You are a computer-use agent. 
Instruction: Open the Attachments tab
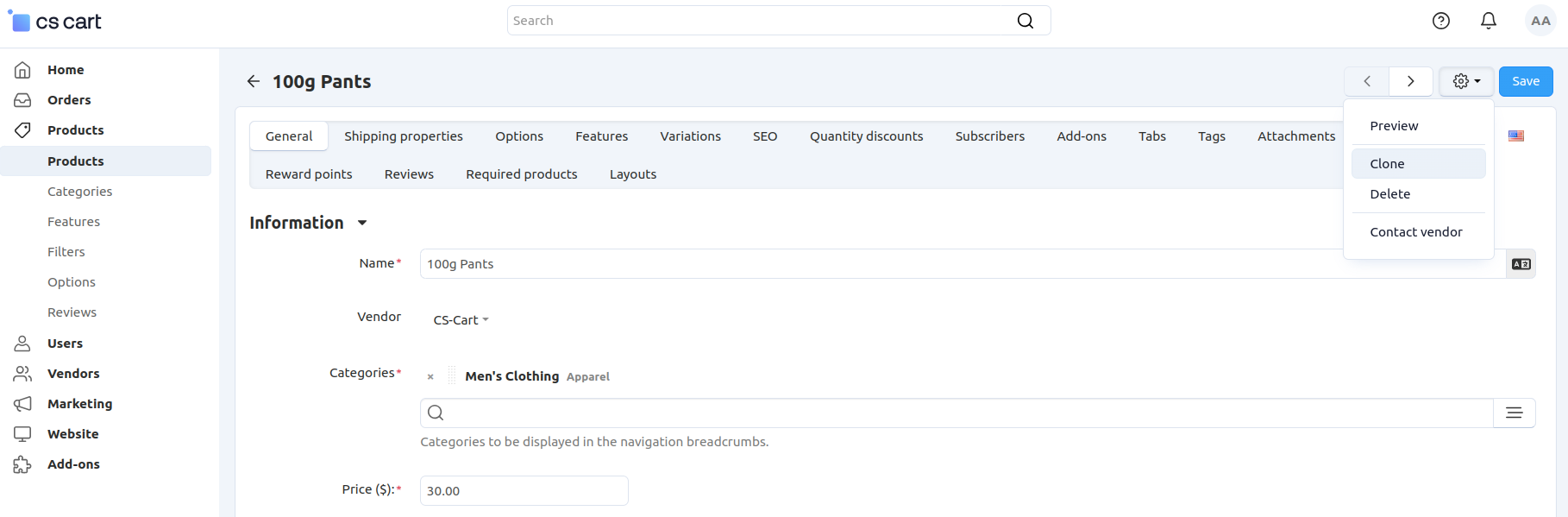click(1296, 136)
